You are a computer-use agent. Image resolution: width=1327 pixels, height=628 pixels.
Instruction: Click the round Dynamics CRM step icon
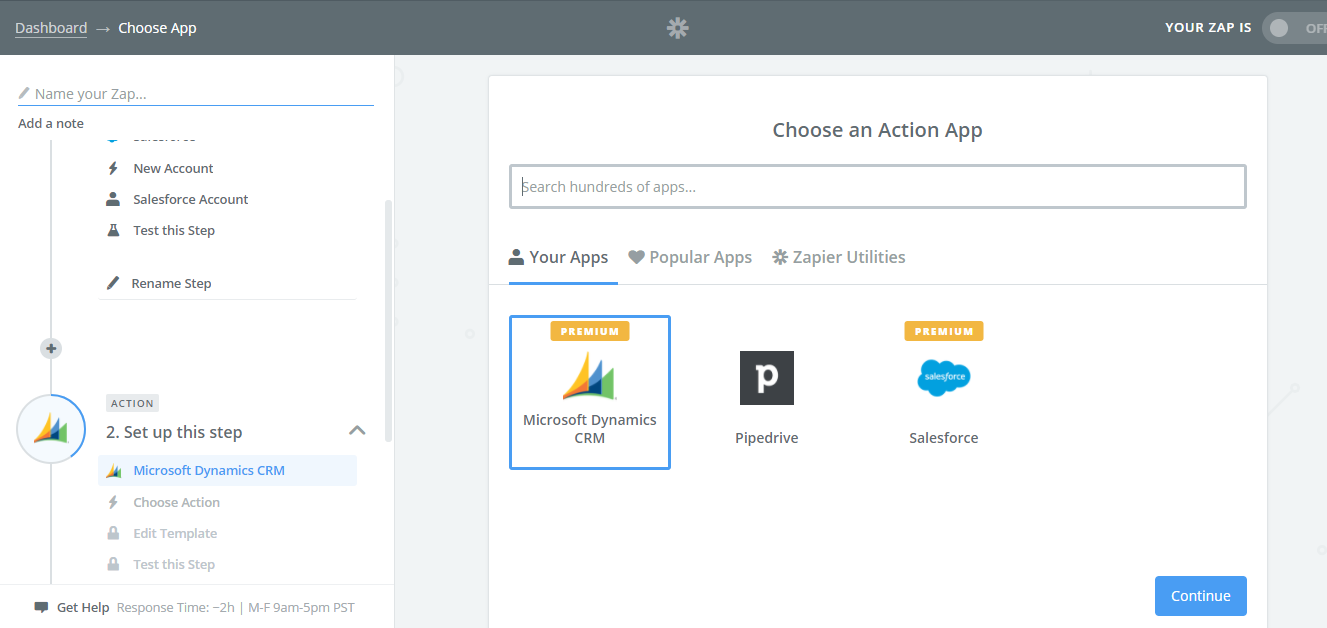[51, 429]
